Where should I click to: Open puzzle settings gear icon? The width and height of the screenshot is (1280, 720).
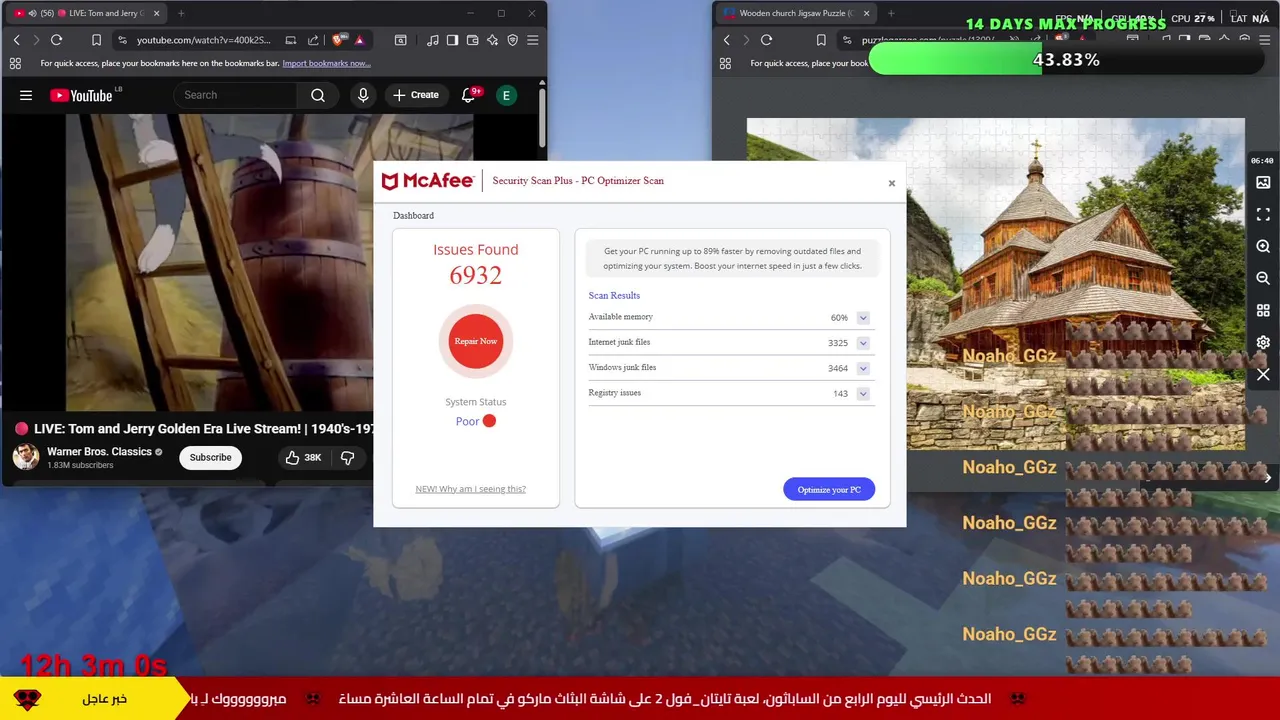pos(1263,342)
